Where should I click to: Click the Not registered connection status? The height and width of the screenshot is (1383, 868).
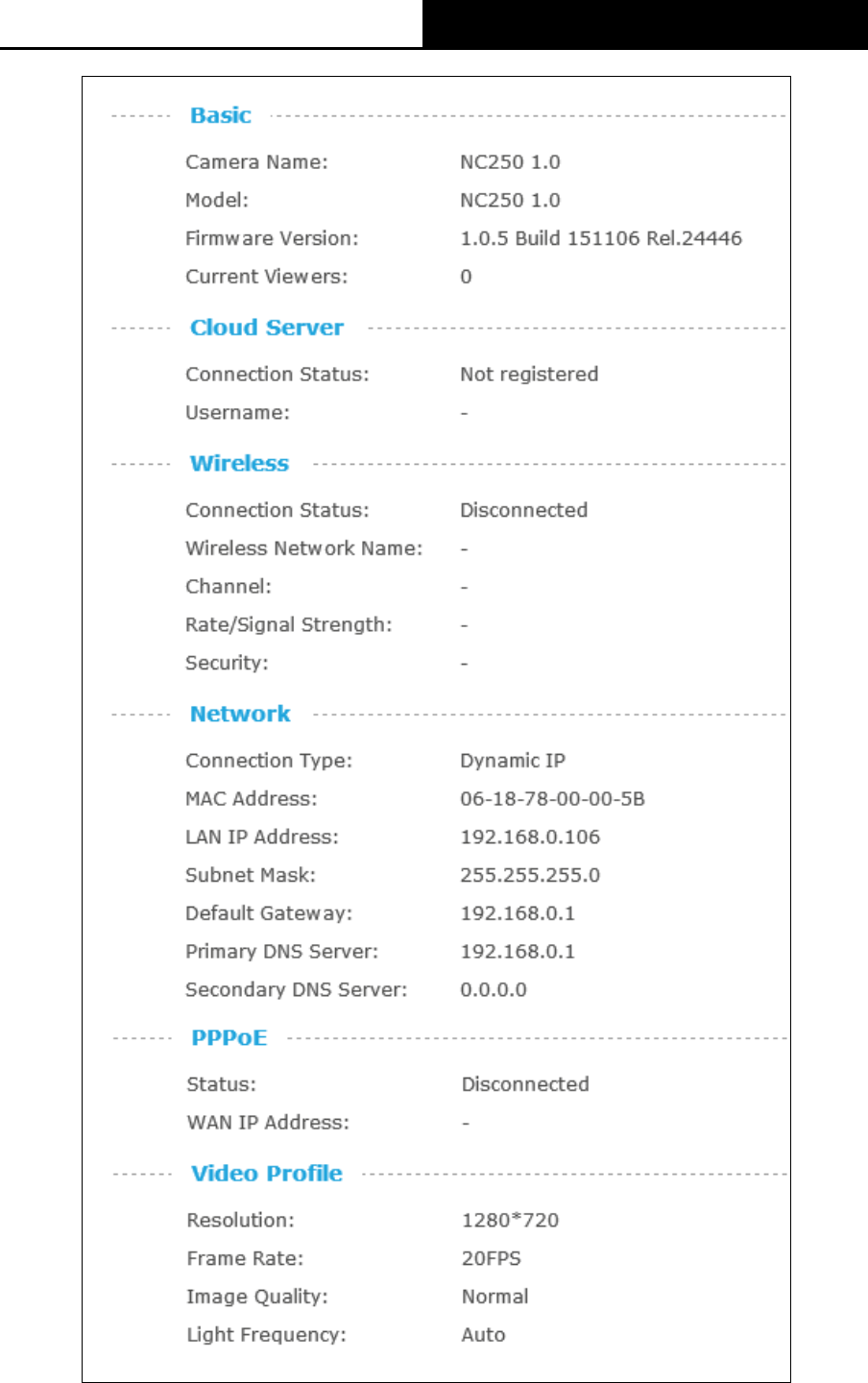click(x=529, y=375)
